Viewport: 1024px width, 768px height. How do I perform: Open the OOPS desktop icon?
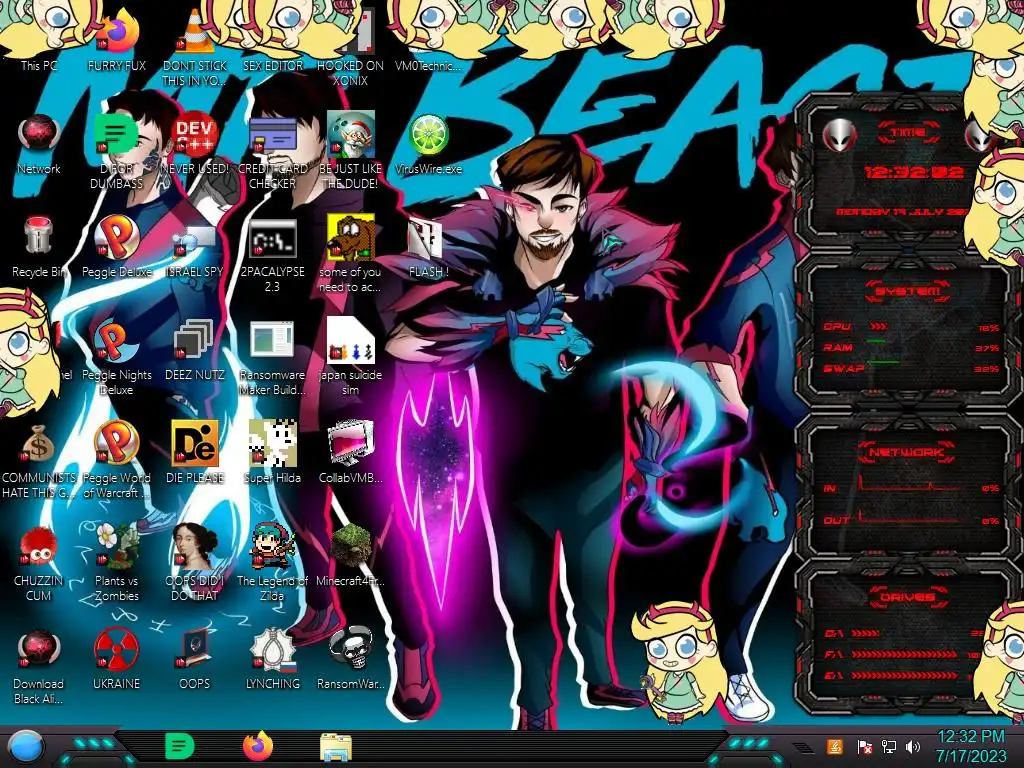195,658
